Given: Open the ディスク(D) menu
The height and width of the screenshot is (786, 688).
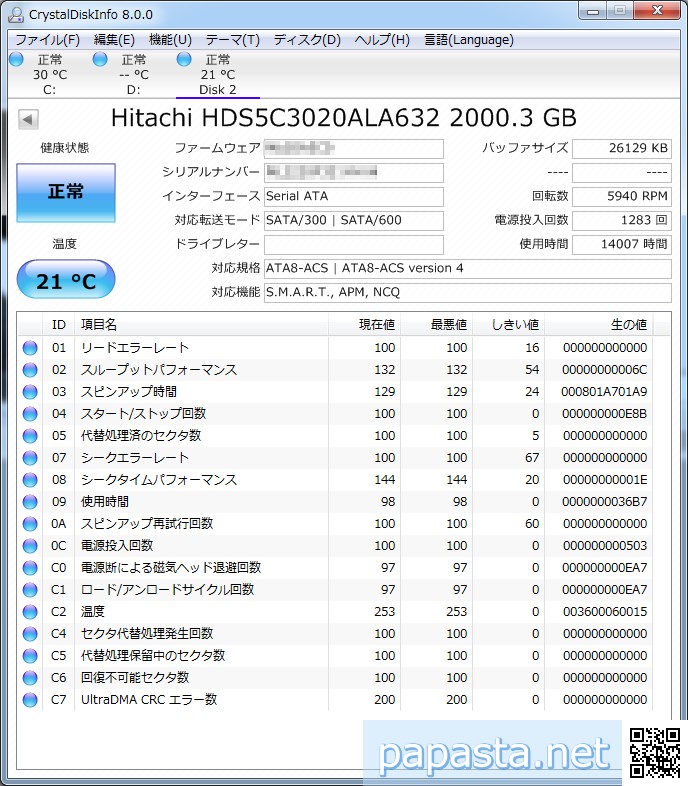Looking at the screenshot, I should point(307,40).
